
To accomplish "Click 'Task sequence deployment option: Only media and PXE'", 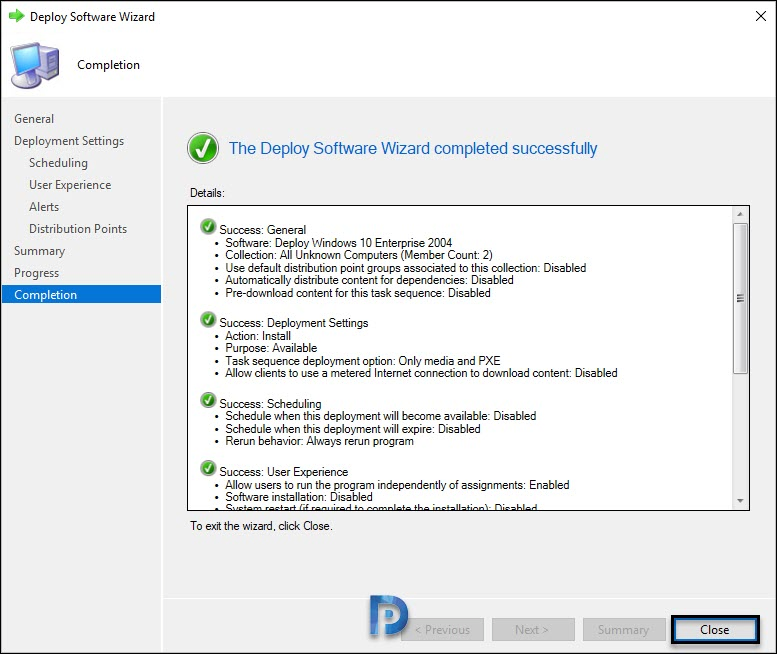I will pos(363,361).
